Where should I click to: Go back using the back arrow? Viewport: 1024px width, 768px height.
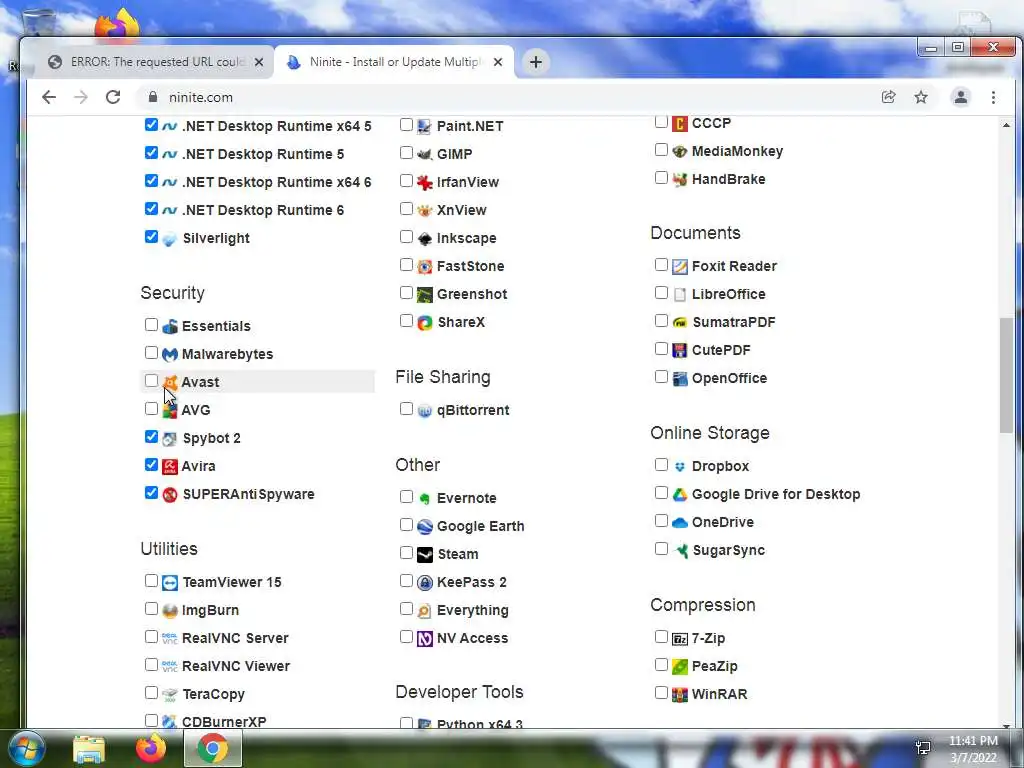(49, 97)
